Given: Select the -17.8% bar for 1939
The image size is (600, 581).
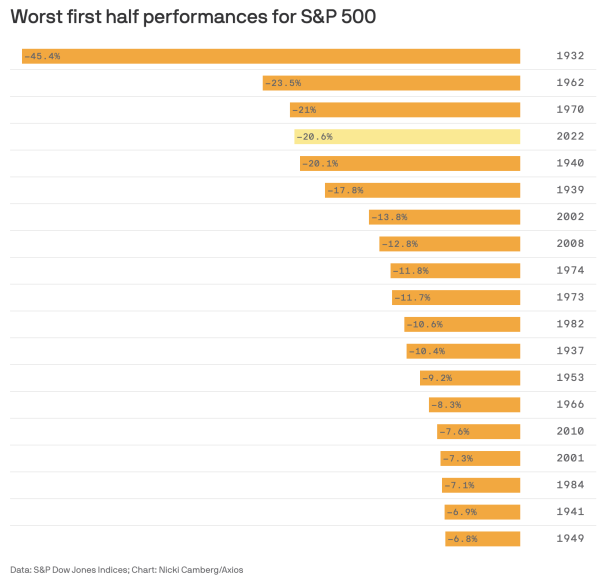Looking at the screenshot, I should click(423, 190).
